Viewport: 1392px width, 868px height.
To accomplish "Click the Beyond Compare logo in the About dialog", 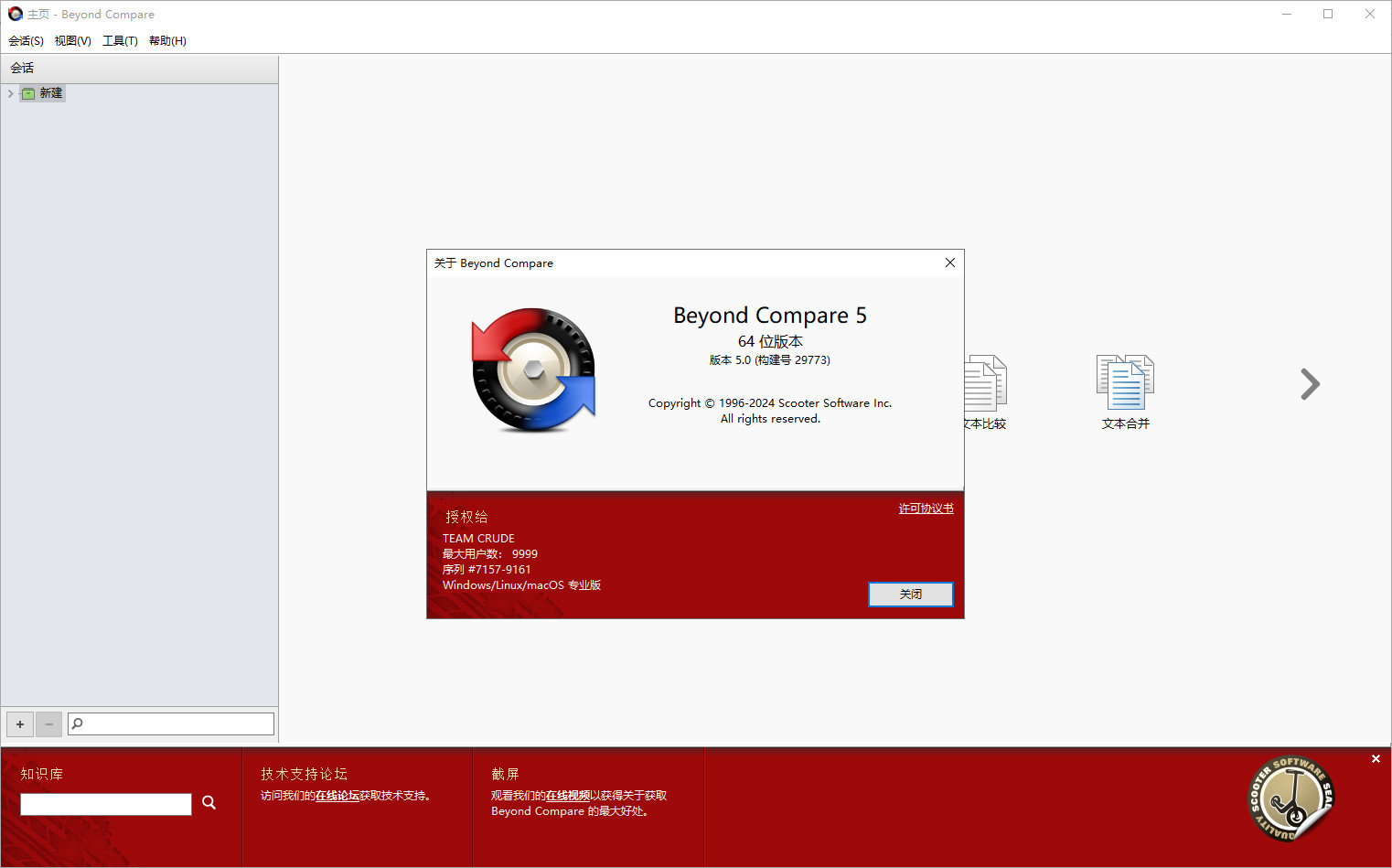I will [533, 370].
